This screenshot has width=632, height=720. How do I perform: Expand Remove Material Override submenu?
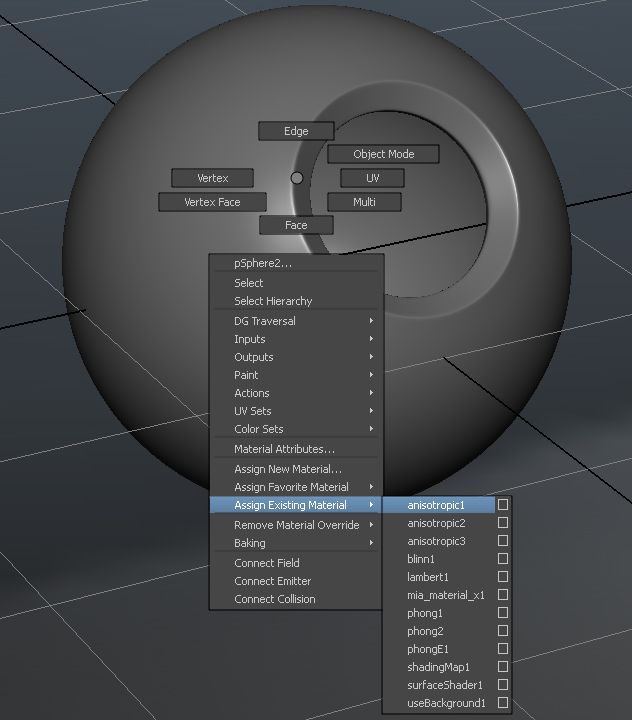point(296,525)
